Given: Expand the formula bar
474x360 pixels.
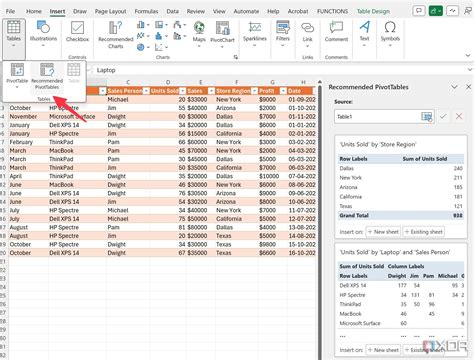Looking at the screenshot, I should 470,70.
